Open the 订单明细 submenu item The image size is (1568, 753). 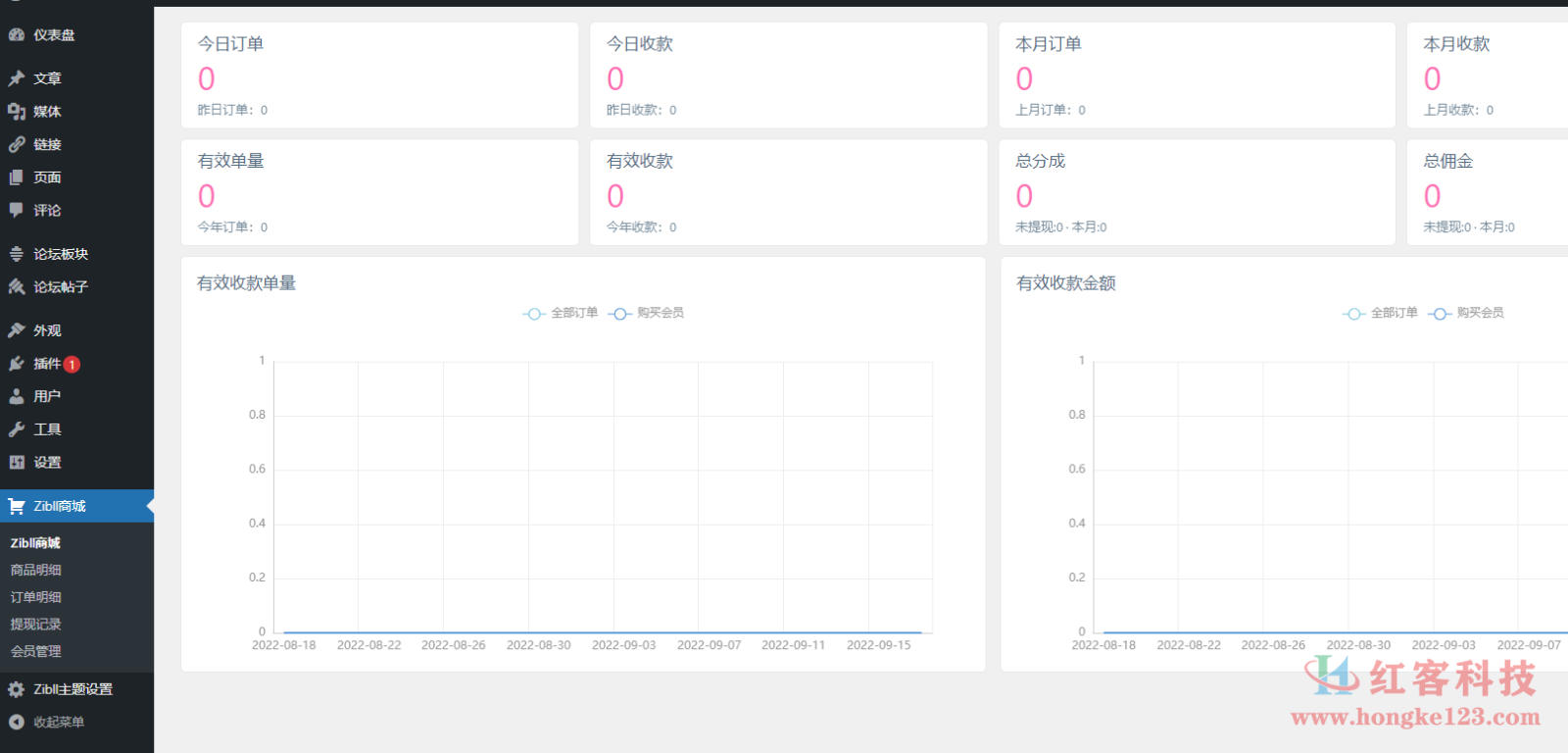pos(36,597)
